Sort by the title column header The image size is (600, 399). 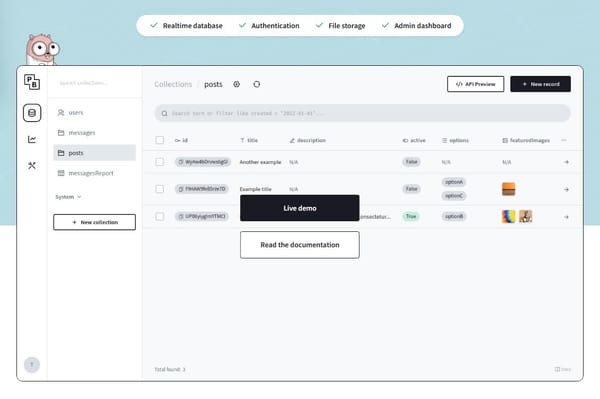click(249, 140)
